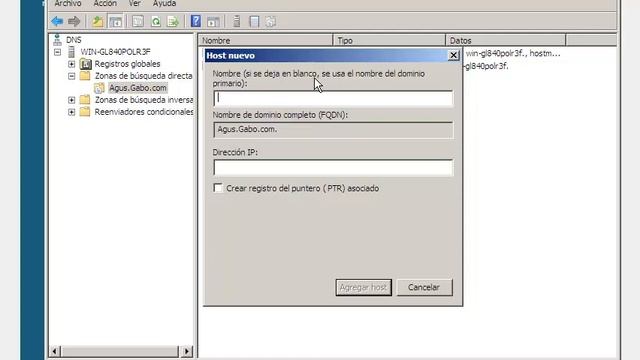This screenshot has height=360, width=640.
Task: Click FQDN field showing Agus.Gabo.com.
Action: pyautogui.click(x=333, y=130)
